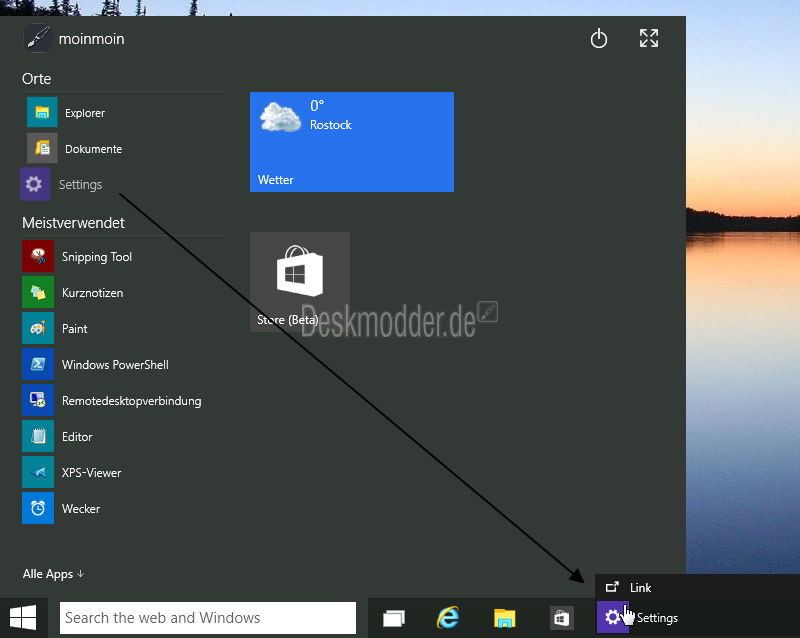Click the Kurznotizen label
This screenshot has width=800, height=638.
[x=92, y=293]
